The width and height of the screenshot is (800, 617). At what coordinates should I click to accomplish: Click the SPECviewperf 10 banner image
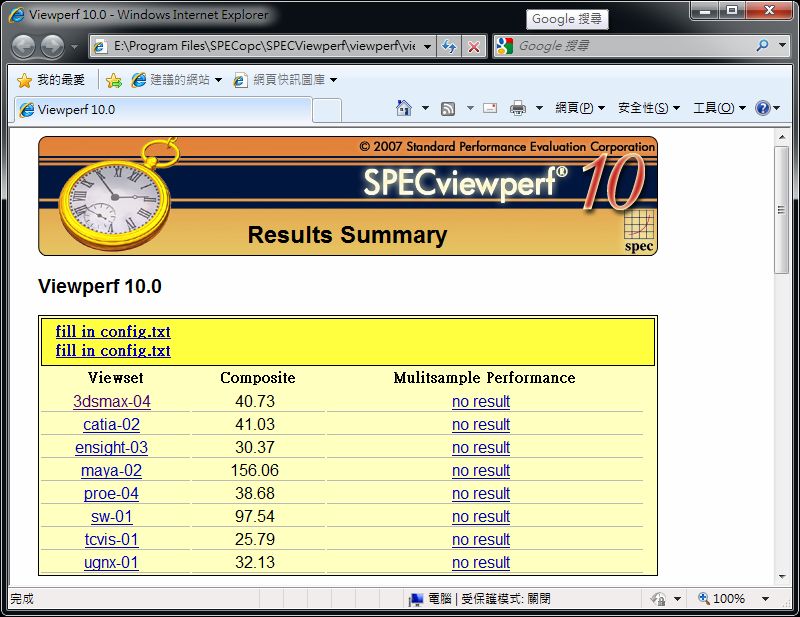[x=348, y=196]
